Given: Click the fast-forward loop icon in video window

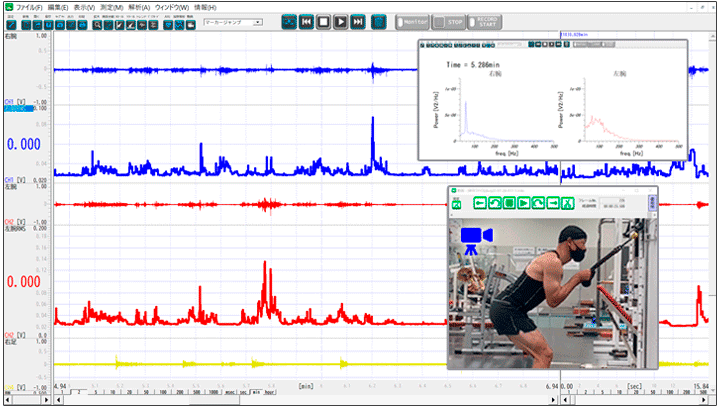Looking at the screenshot, I should pos(538,203).
